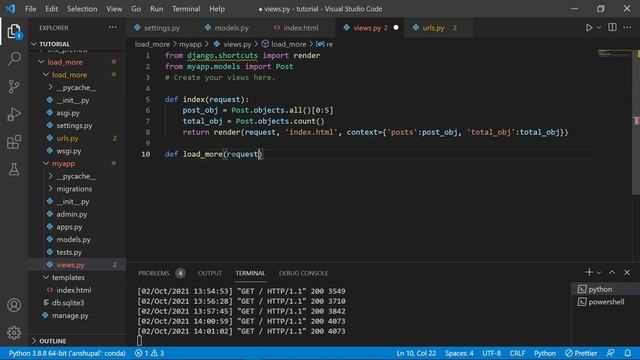This screenshot has height=360, width=640.
Task: Open the Output panel tab
Action: tap(210, 273)
